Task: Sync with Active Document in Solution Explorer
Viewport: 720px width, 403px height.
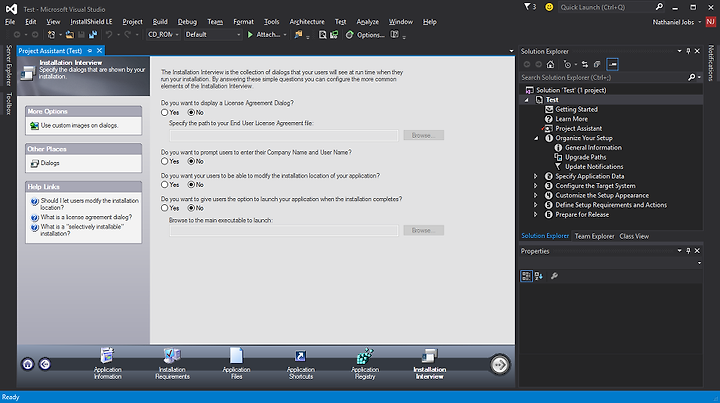Action: pos(585,64)
